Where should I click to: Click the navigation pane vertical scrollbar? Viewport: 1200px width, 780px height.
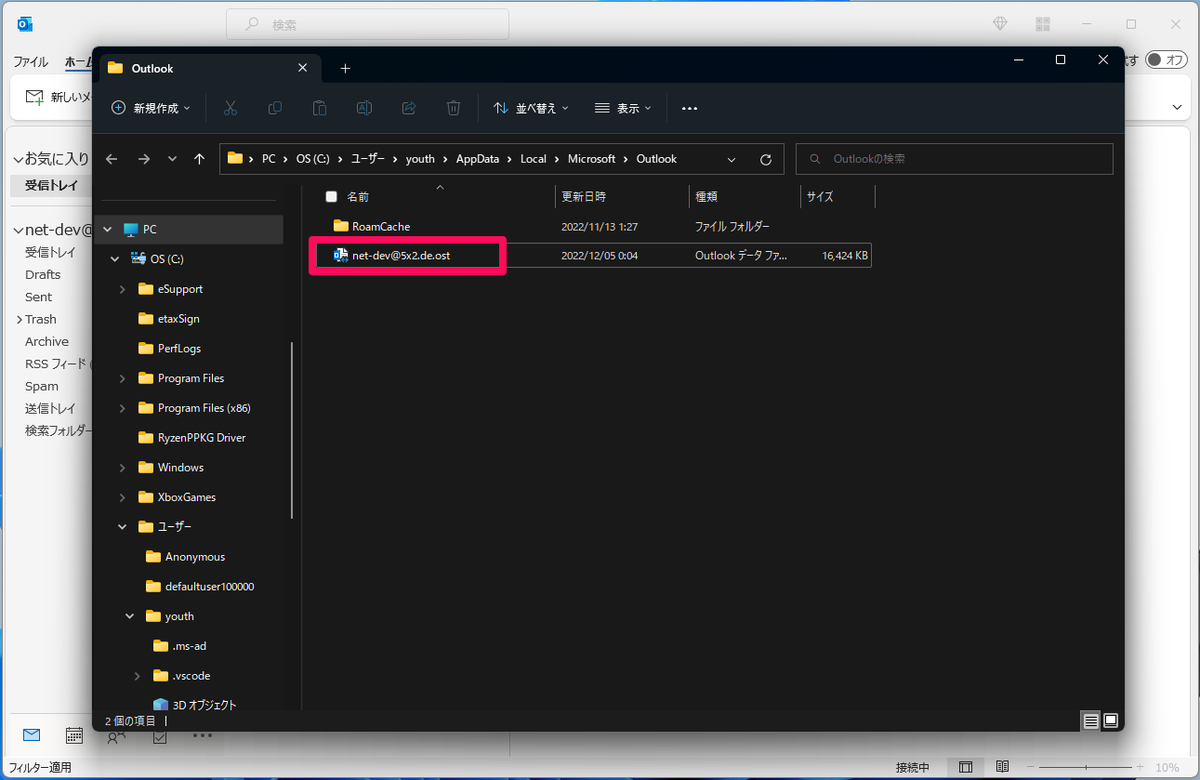(291, 430)
